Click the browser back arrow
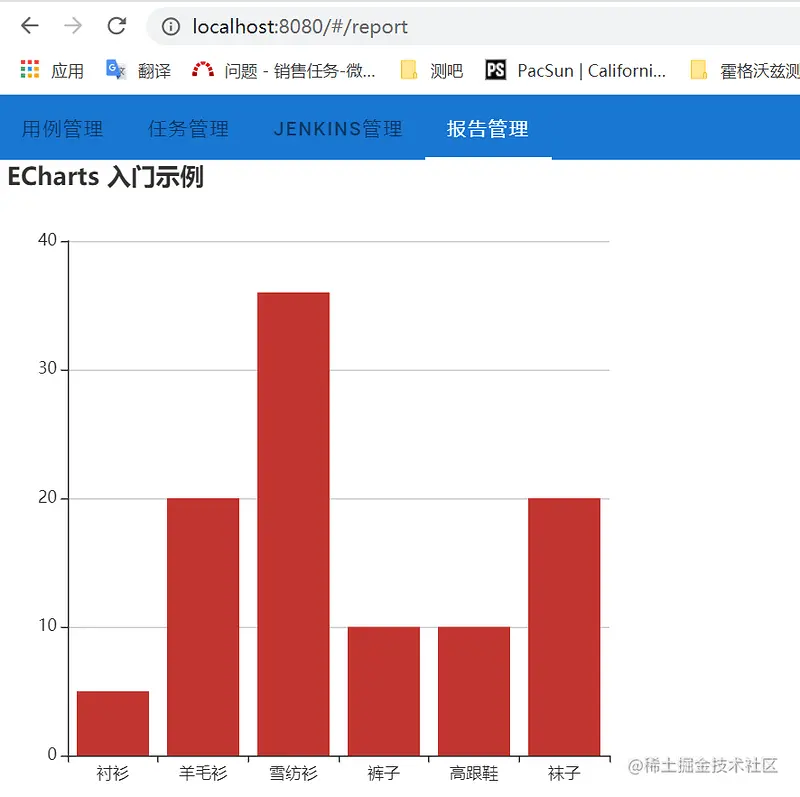Viewport: 800px width, 797px height. point(30,26)
